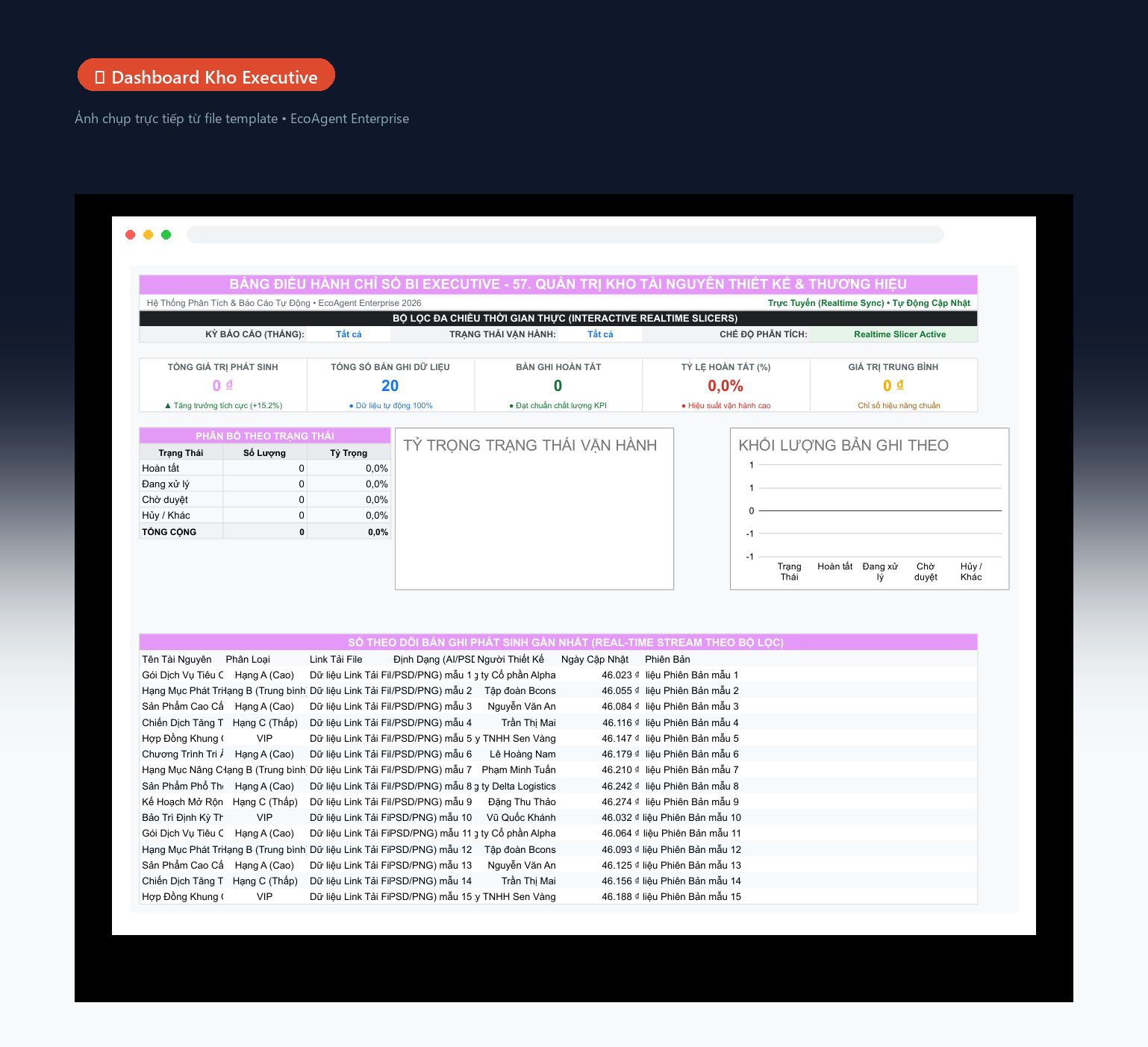The width and height of the screenshot is (1148, 1047).
Task: Click the Tăng trưởng tích cực (+15.2%) note
Action: (223, 406)
